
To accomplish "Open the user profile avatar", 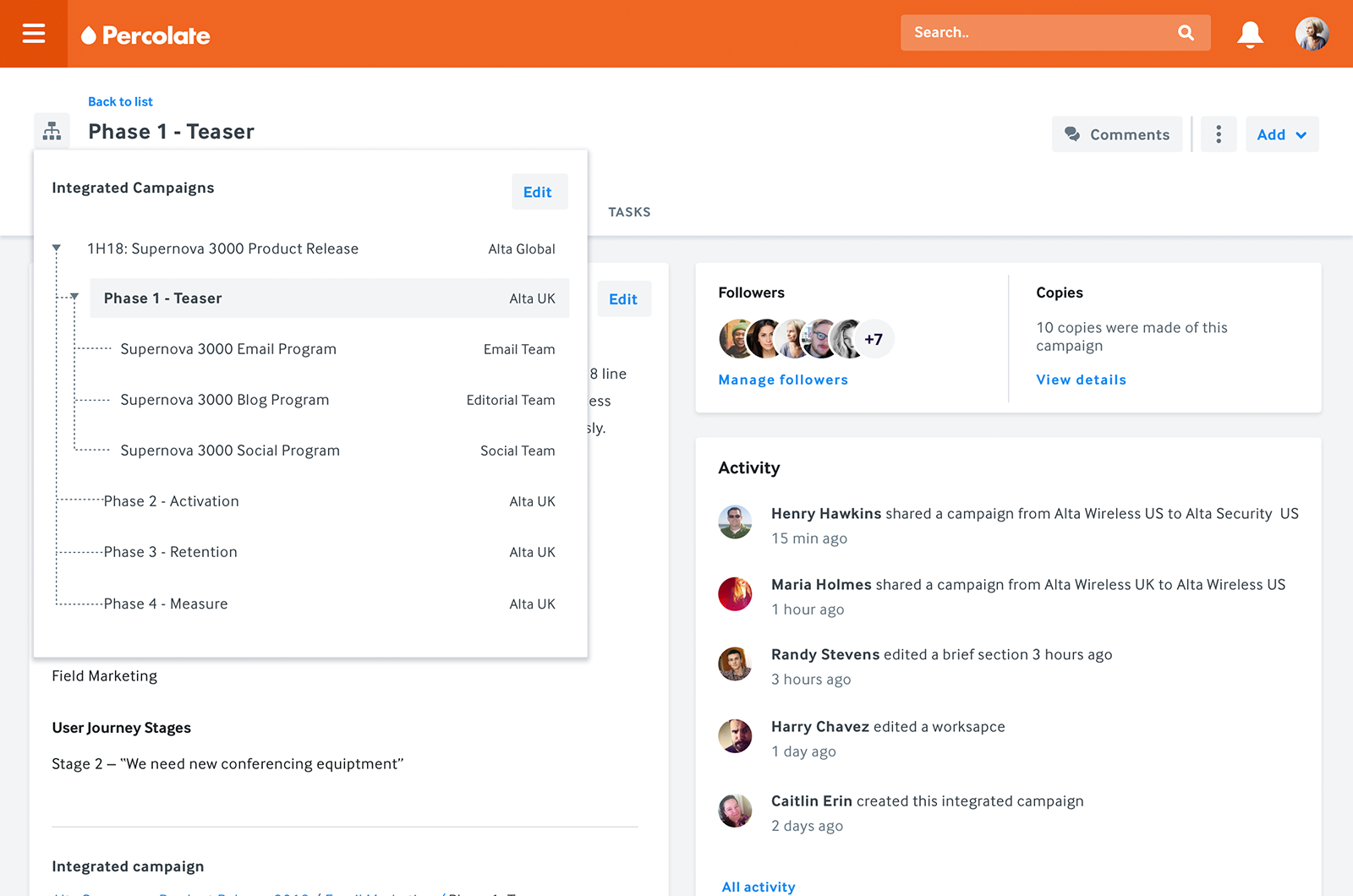I will [1312, 34].
